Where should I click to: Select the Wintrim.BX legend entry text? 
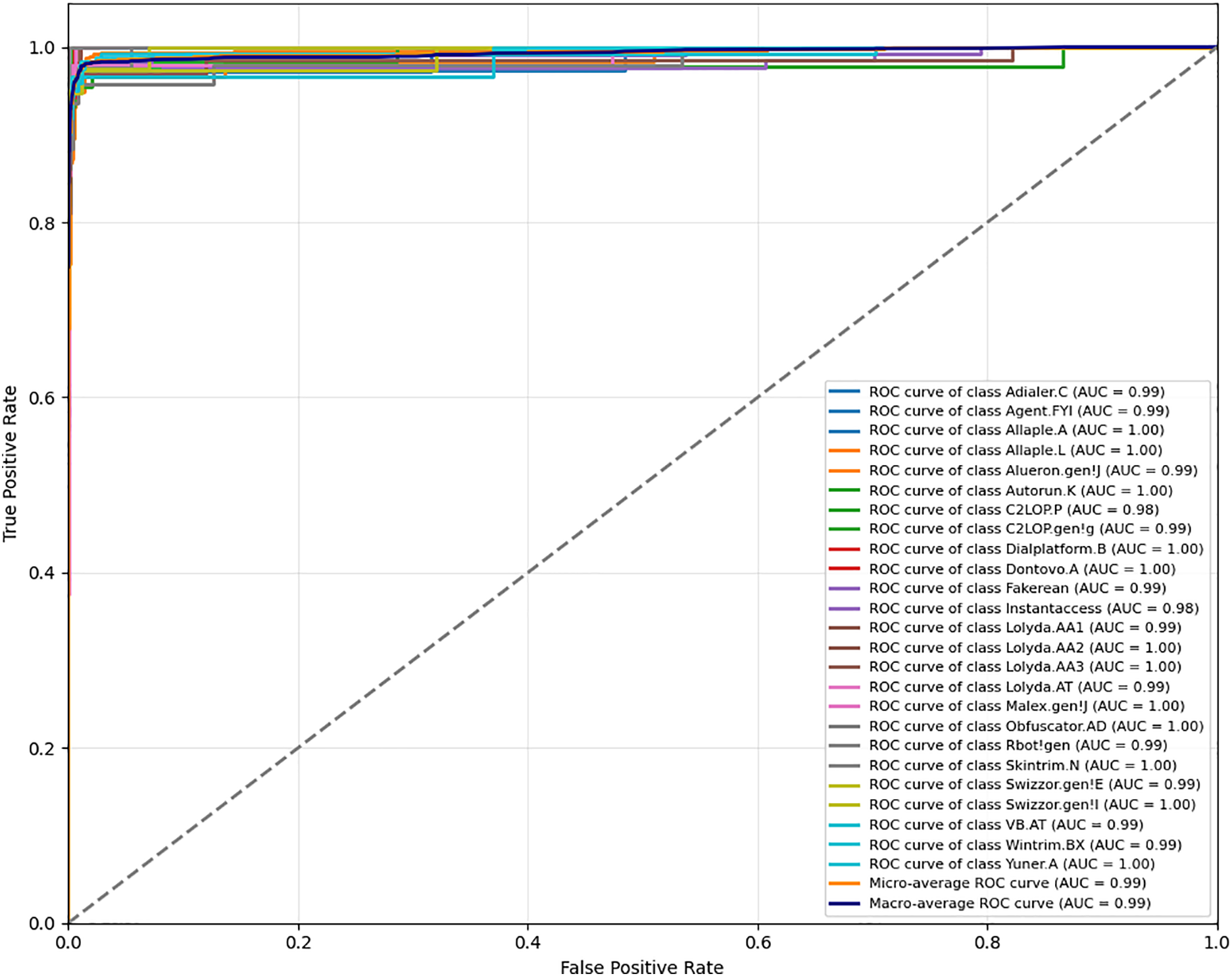click(1025, 844)
